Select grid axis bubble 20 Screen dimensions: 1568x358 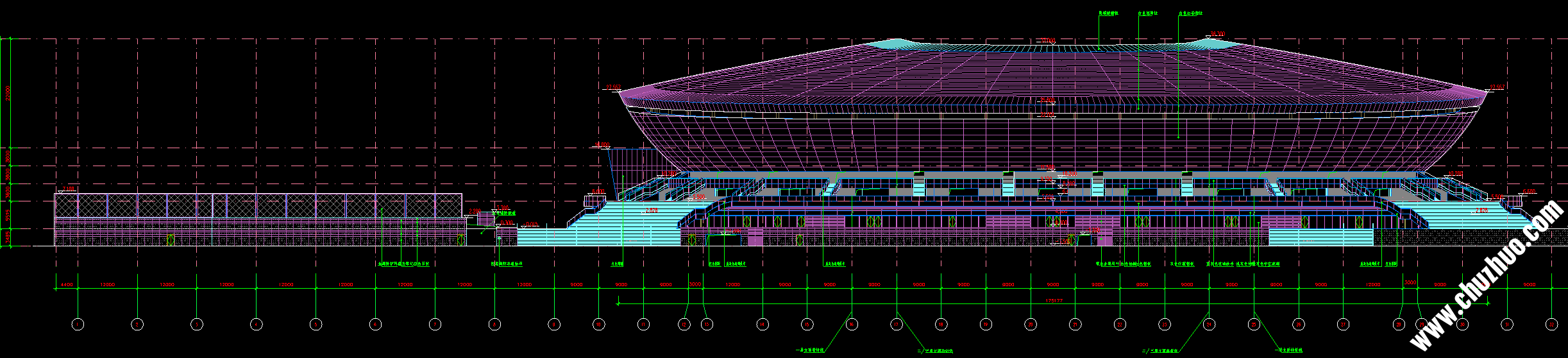tap(1031, 325)
